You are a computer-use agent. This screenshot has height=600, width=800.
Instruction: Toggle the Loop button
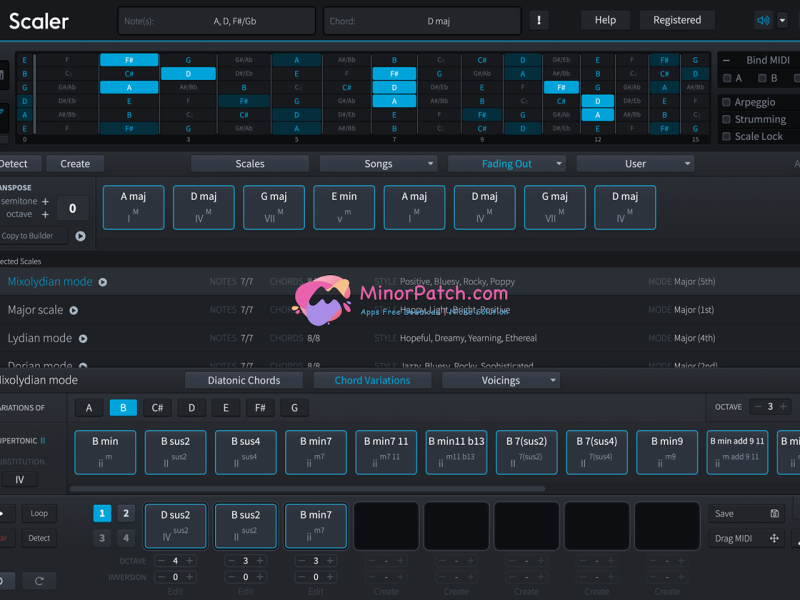(39, 513)
